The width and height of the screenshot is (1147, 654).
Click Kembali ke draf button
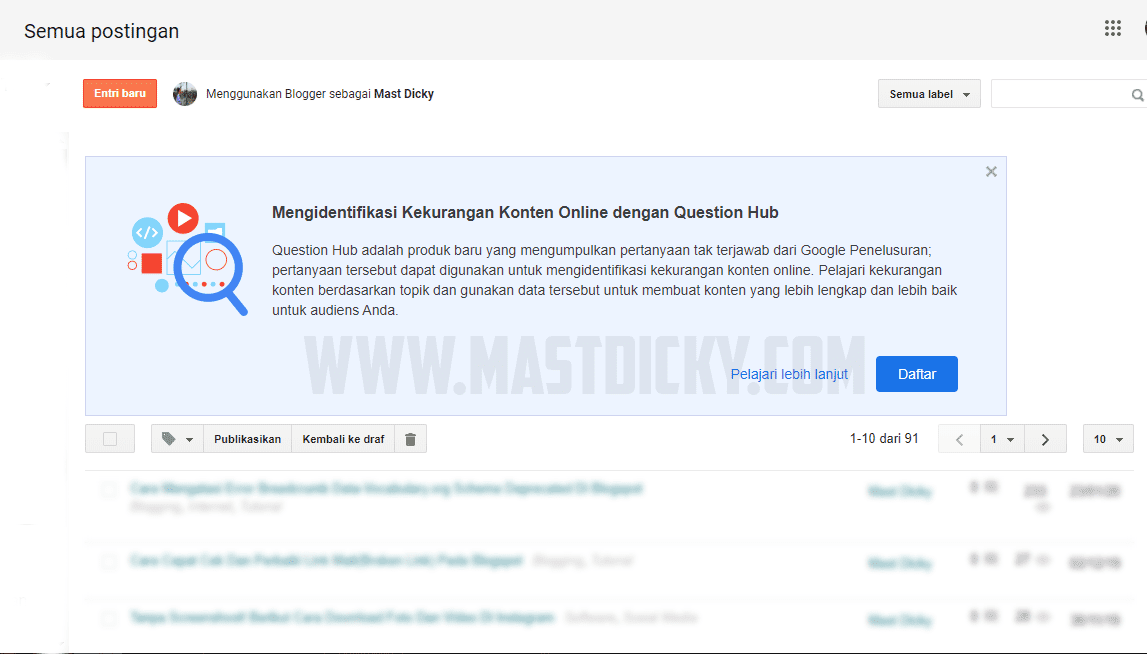343,439
